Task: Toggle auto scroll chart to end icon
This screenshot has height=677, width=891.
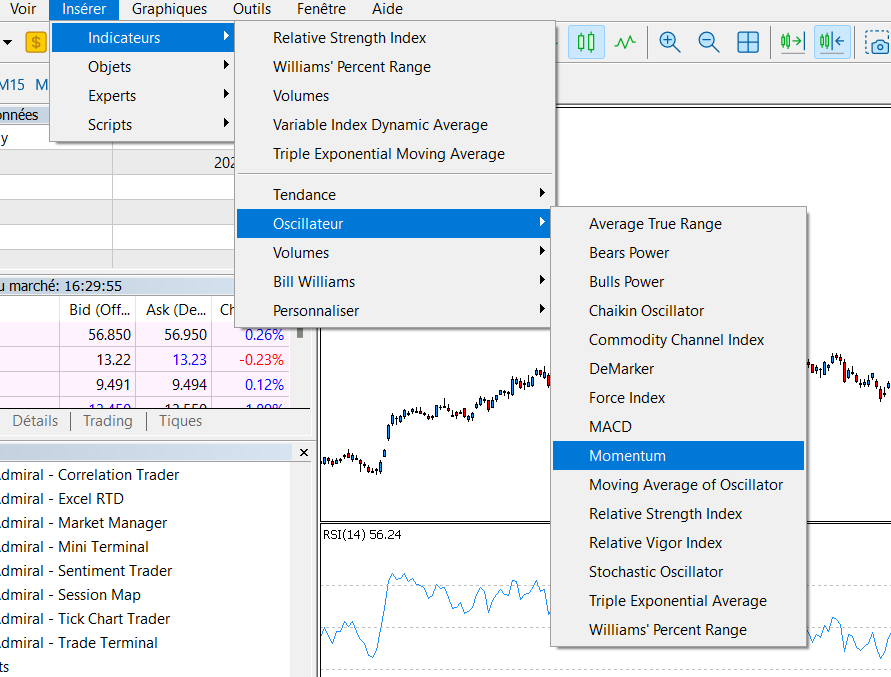Action: coord(792,42)
